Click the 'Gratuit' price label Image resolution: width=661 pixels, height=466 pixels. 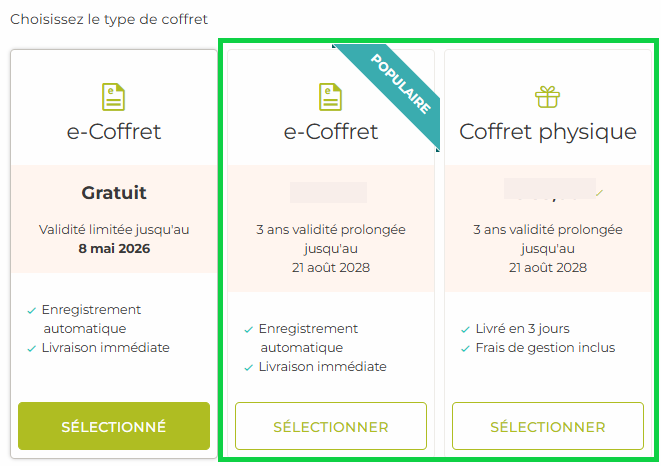114,192
